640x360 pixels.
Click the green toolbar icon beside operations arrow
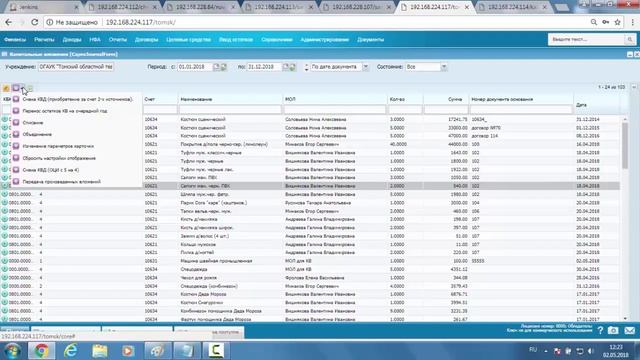[30, 88]
